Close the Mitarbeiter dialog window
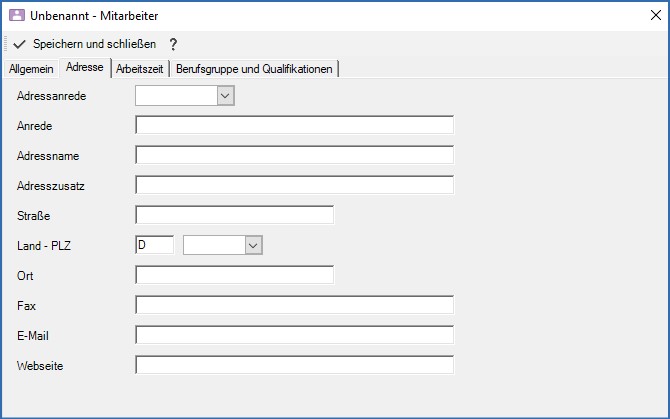 (656, 15)
